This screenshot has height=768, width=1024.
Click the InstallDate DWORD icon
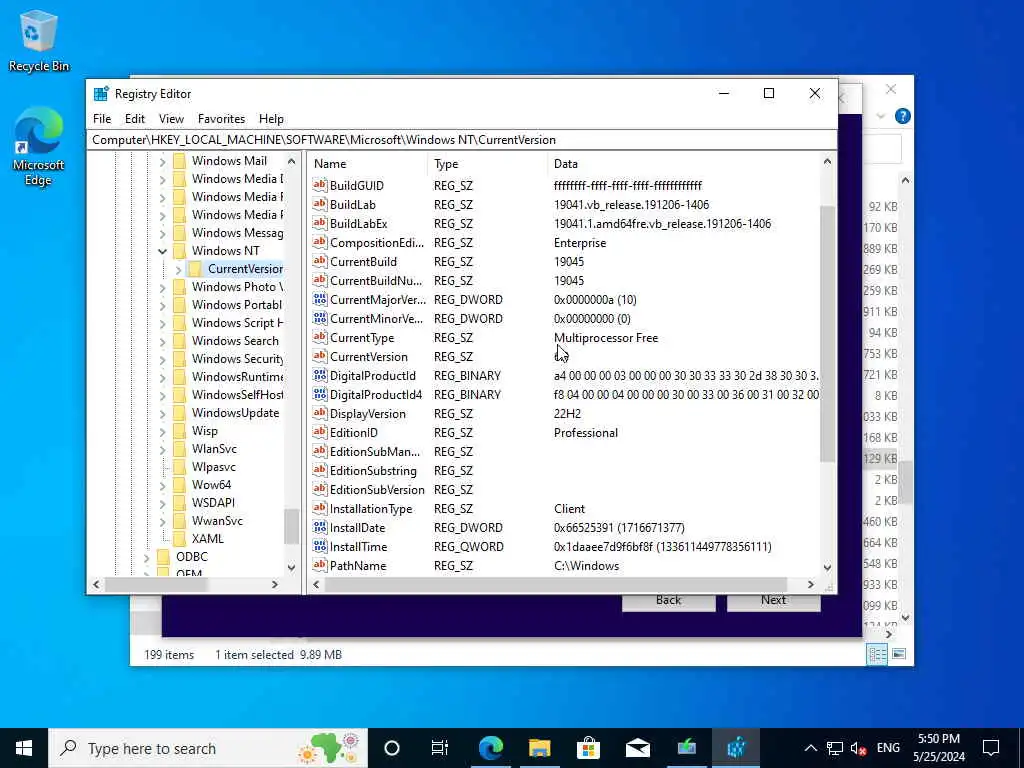319,528
